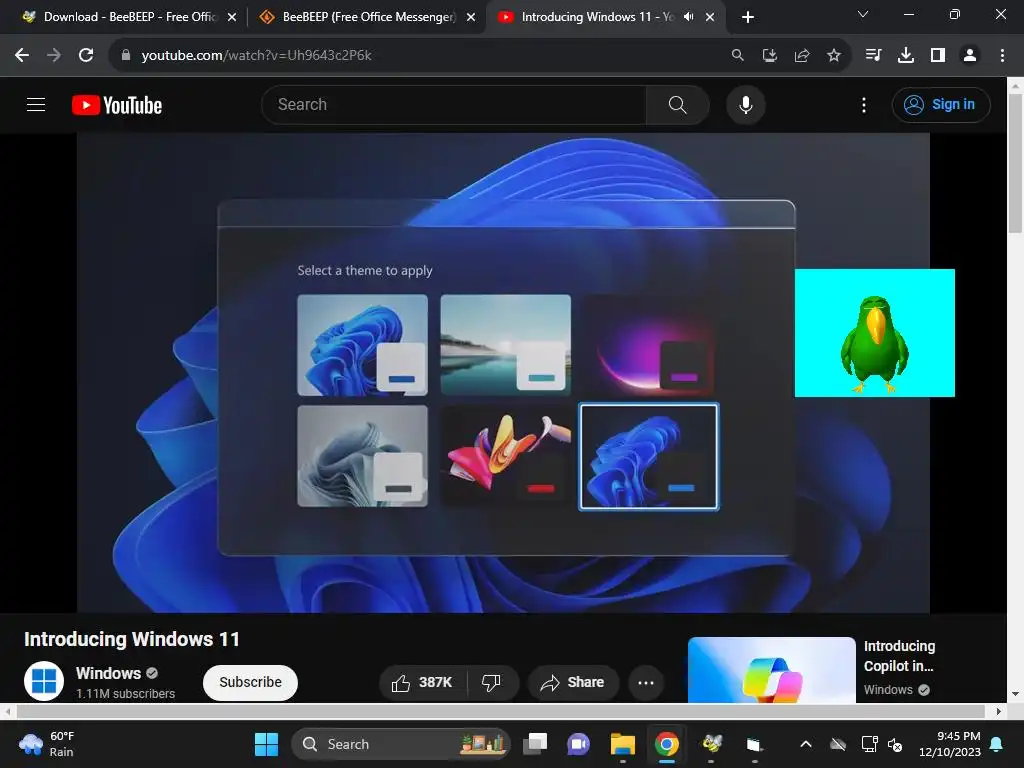Subscribe to the Windows channel

pyautogui.click(x=250, y=682)
